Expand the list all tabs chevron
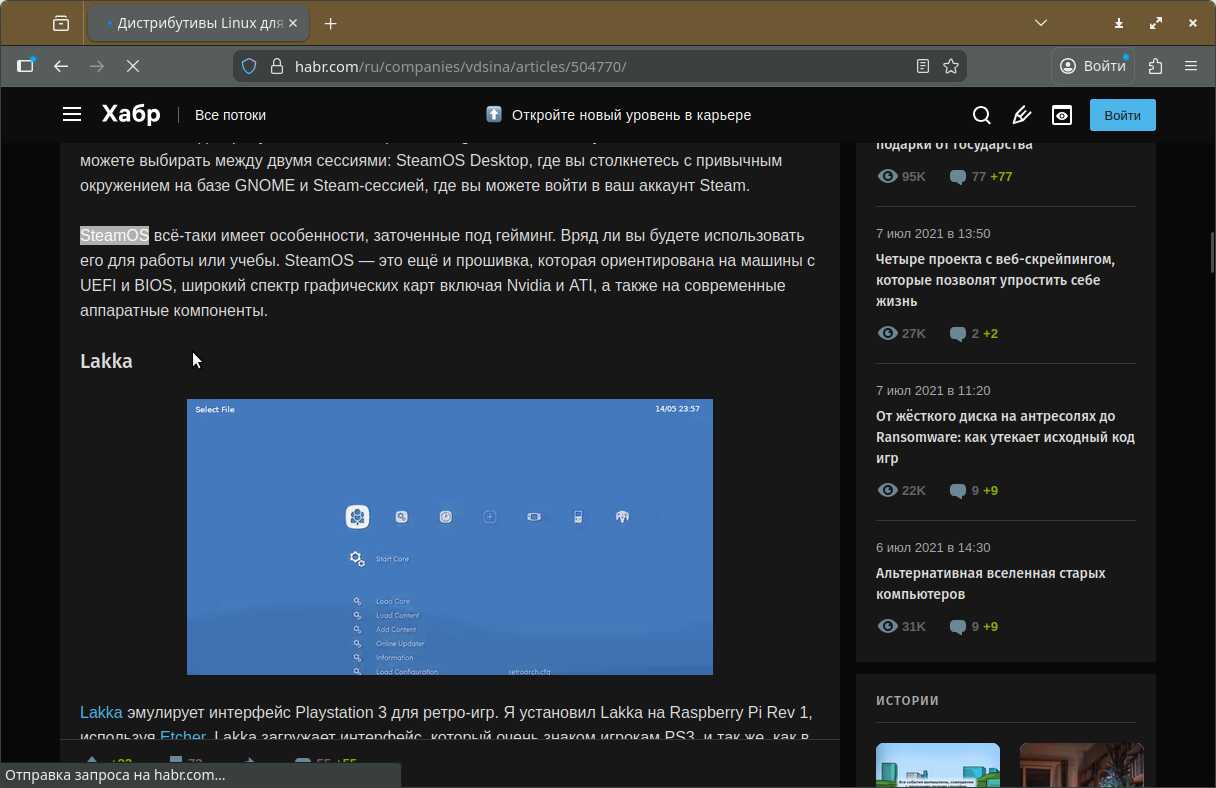The height and width of the screenshot is (788, 1216). (x=1041, y=23)
